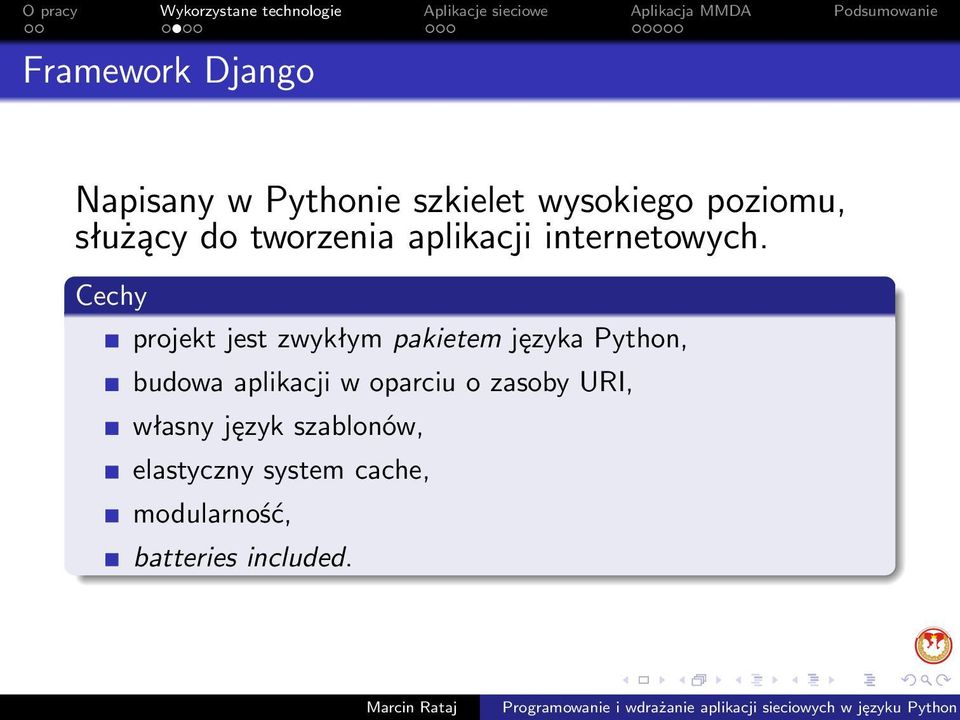Select last dot under Aplikacje sieciowe

tap(450, 28)
